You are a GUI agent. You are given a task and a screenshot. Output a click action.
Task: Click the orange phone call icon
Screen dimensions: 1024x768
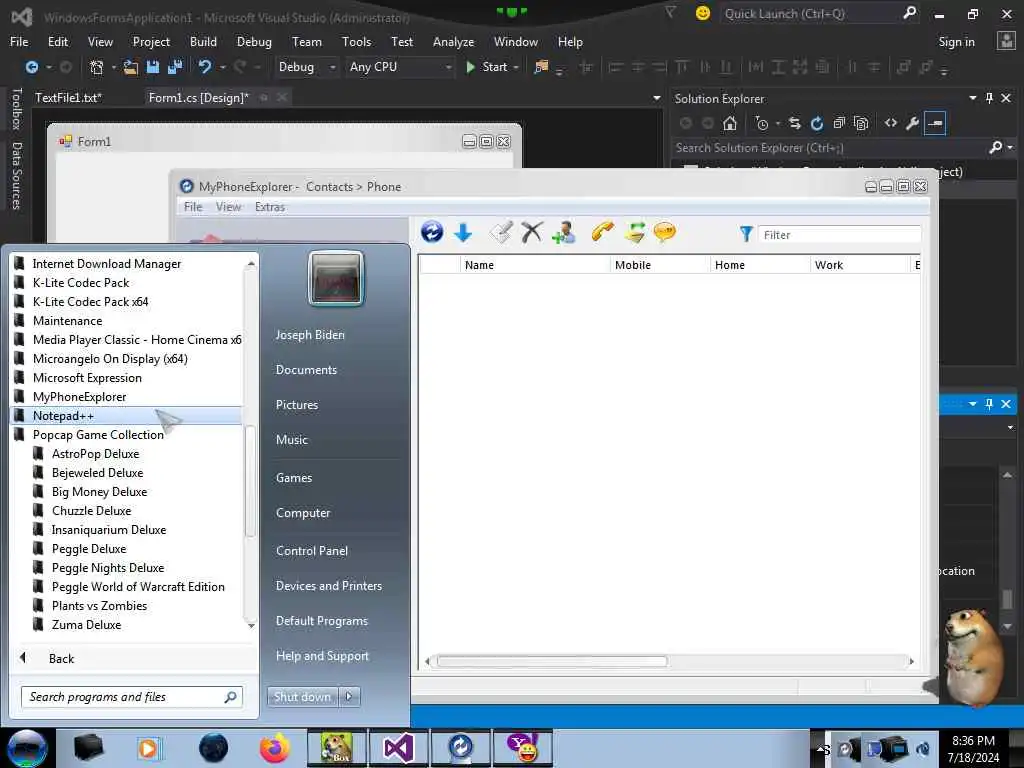(602, 231)
